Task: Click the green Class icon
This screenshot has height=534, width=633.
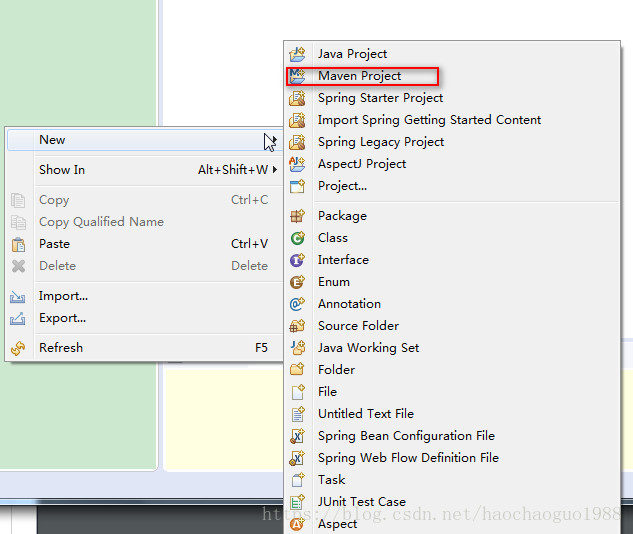Action: (x=298, y=238)
